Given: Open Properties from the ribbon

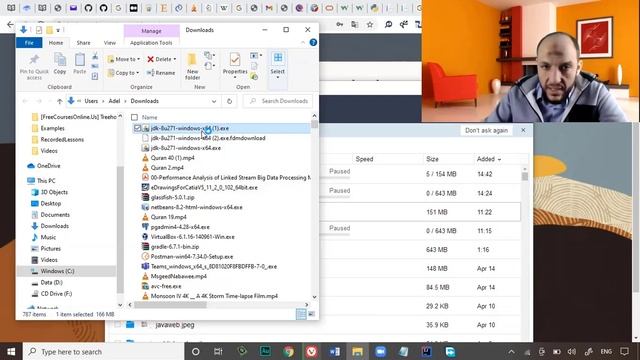Looking at the screenshot, I should [x=235, y=65].
